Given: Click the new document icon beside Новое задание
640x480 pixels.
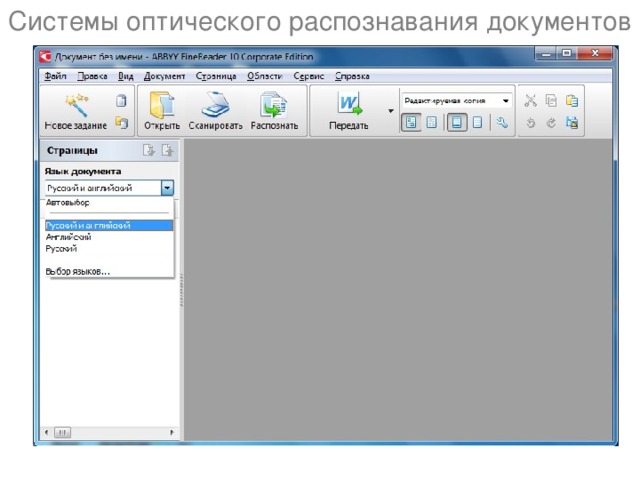Looking at the screenshot, I should pos(121,100).
